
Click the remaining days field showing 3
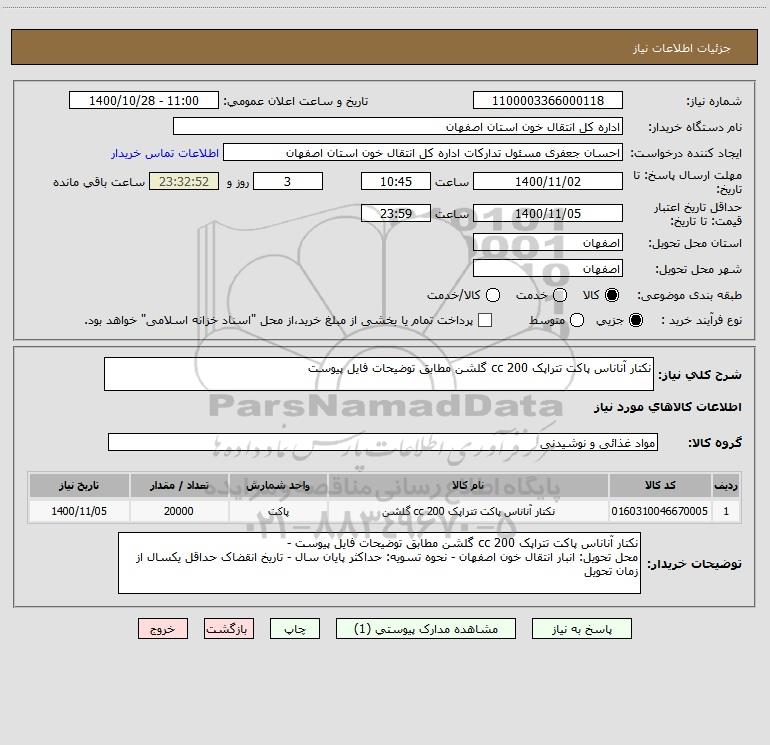(288, 181)
